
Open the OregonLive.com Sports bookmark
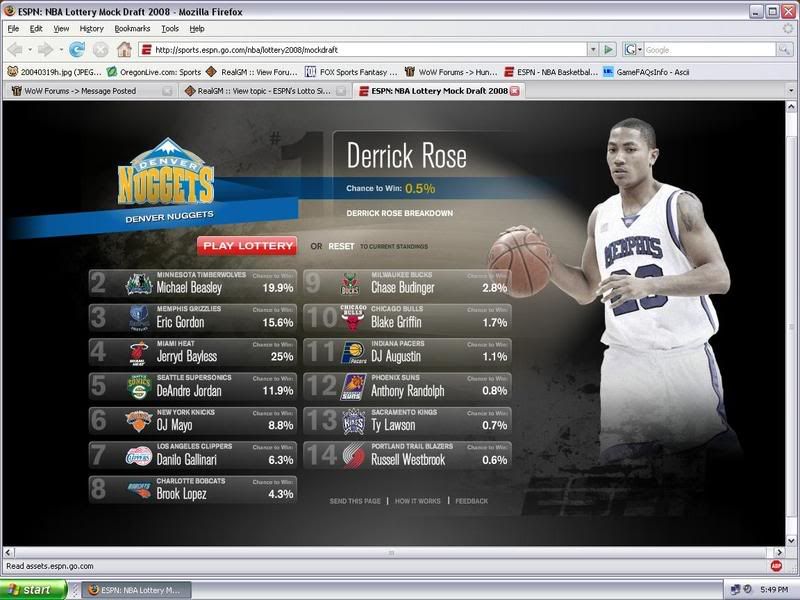click(154, 72)
